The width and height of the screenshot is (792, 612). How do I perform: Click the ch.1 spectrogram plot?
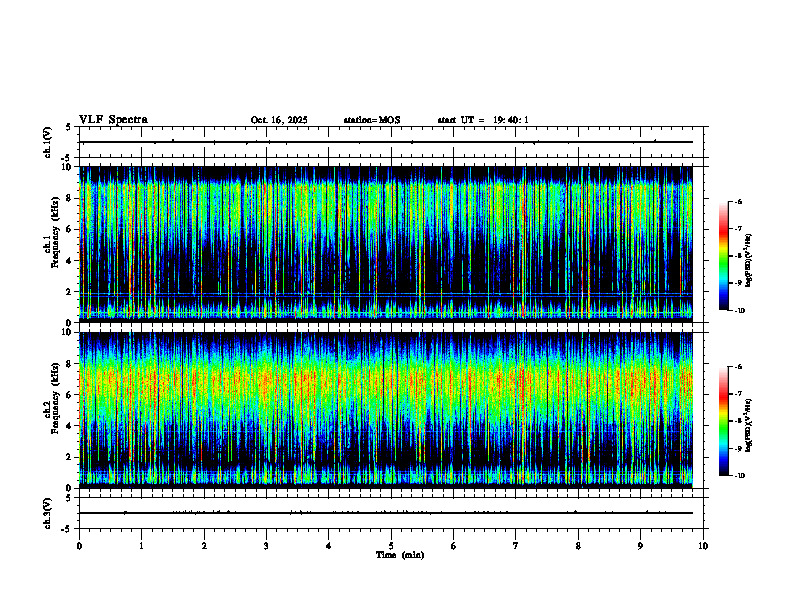(x=386, y=242)
